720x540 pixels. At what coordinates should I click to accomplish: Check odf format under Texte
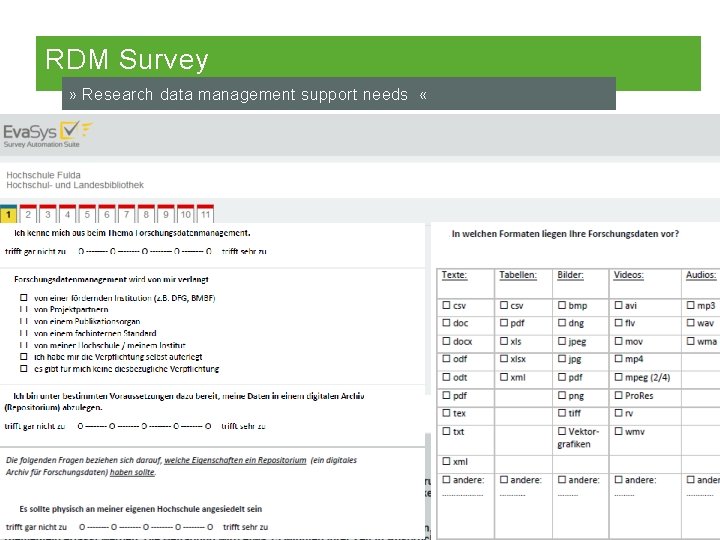pos(446,358)
